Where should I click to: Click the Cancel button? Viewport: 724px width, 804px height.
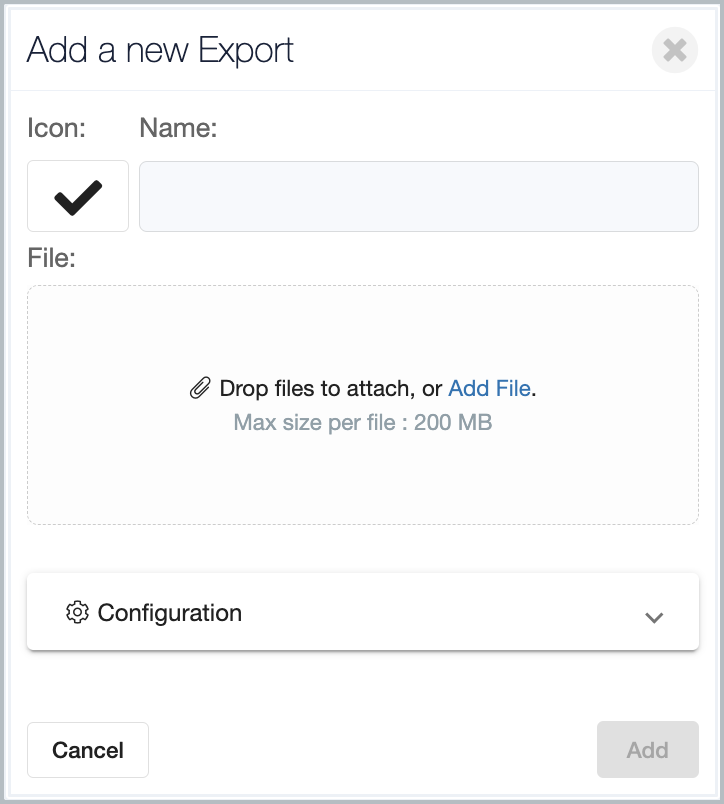(88, 750)
